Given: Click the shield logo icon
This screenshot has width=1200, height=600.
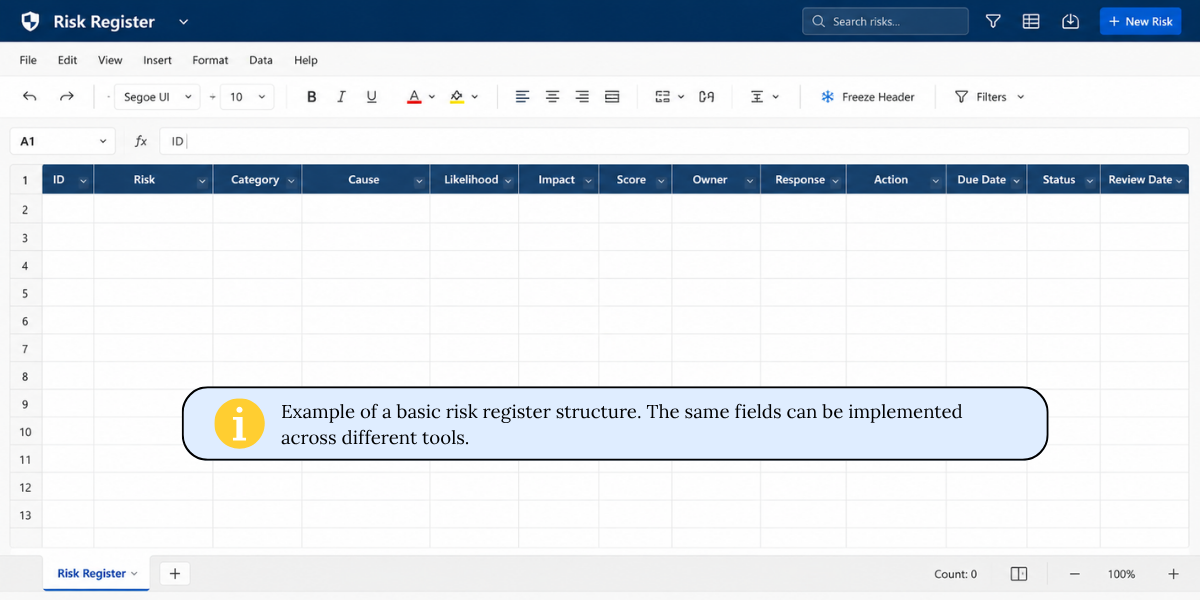Looking at the screenshot, I should (31, 21).
